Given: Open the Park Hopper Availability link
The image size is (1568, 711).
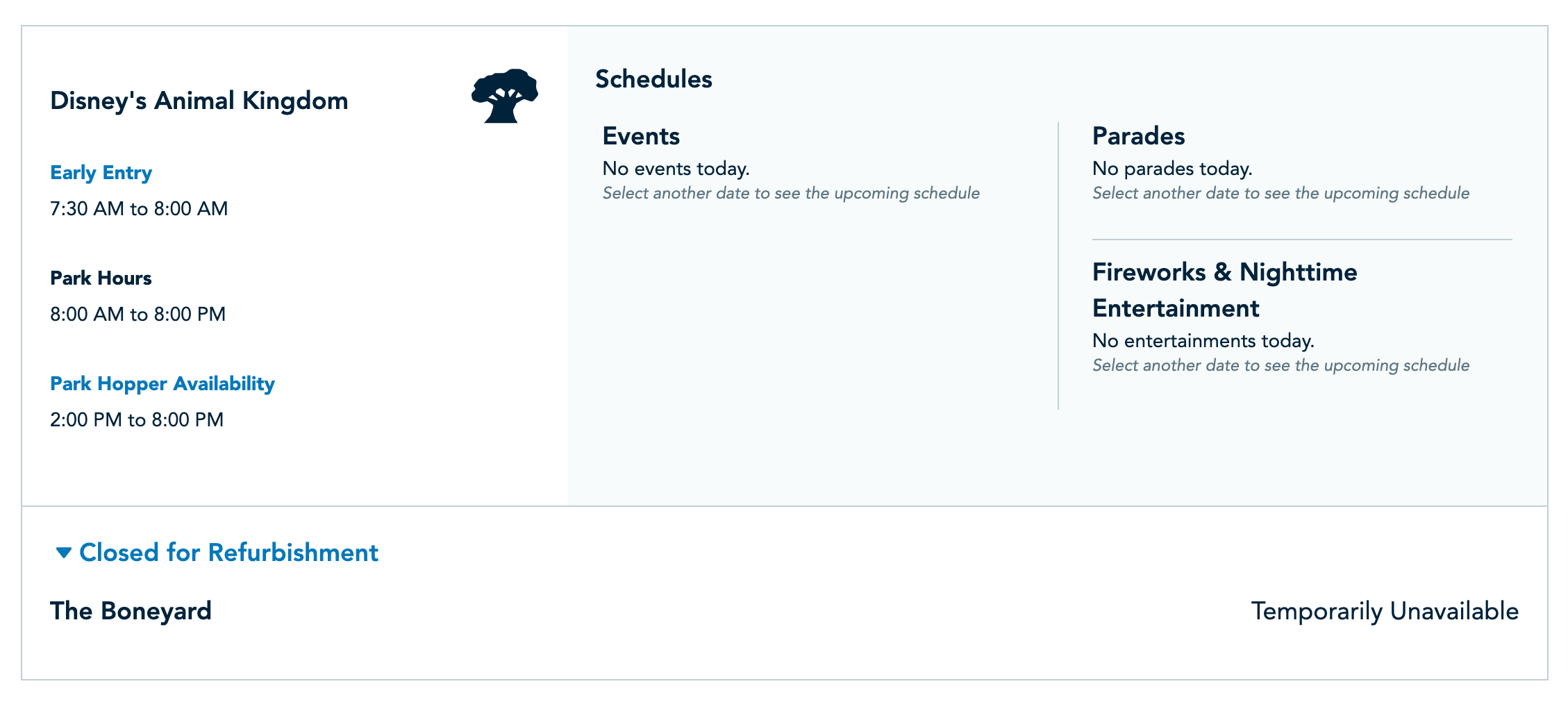Looking at the screenshot, I should tap(162, 384).
